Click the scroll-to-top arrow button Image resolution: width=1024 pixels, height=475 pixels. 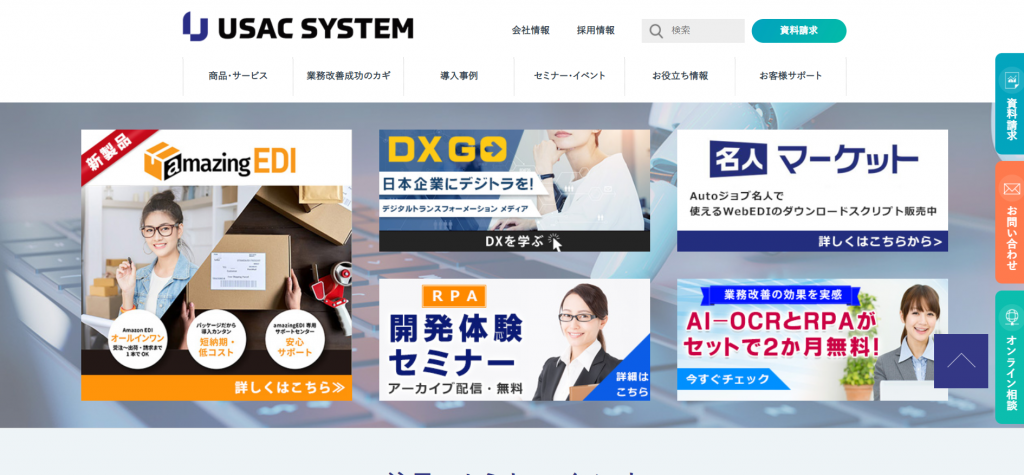(961, 361)
